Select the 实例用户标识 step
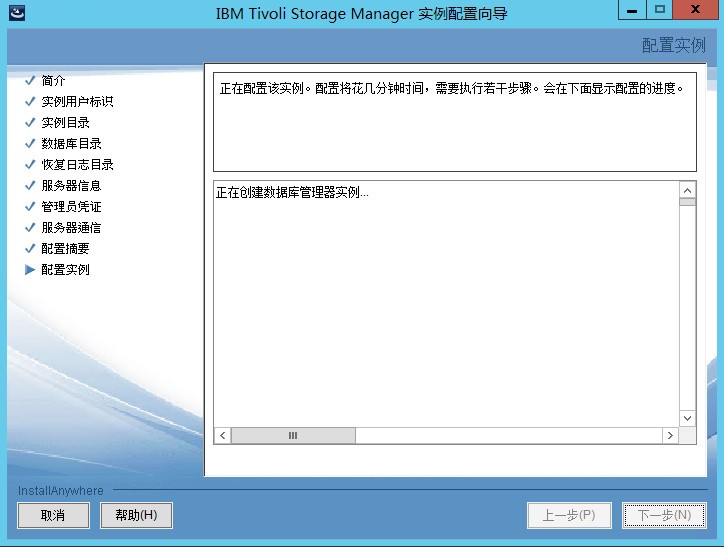 coord(77,102)
